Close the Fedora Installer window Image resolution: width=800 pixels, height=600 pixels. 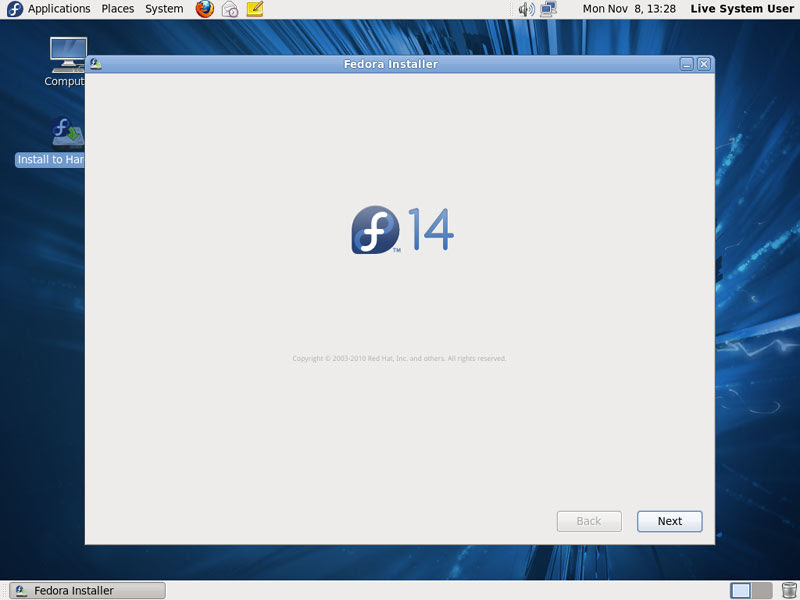tap(704, 64)
